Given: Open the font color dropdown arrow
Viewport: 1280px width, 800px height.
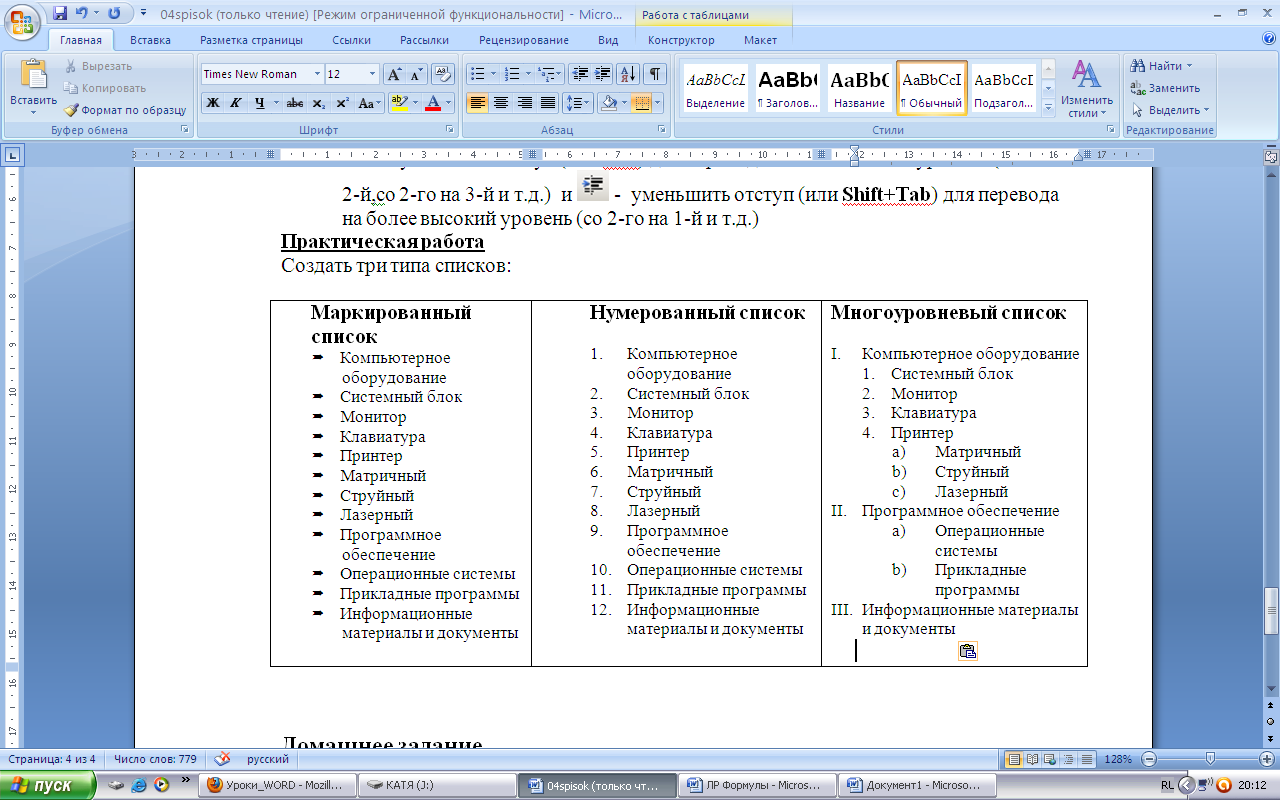Looking at the screenshot, I should coord(448,103).
